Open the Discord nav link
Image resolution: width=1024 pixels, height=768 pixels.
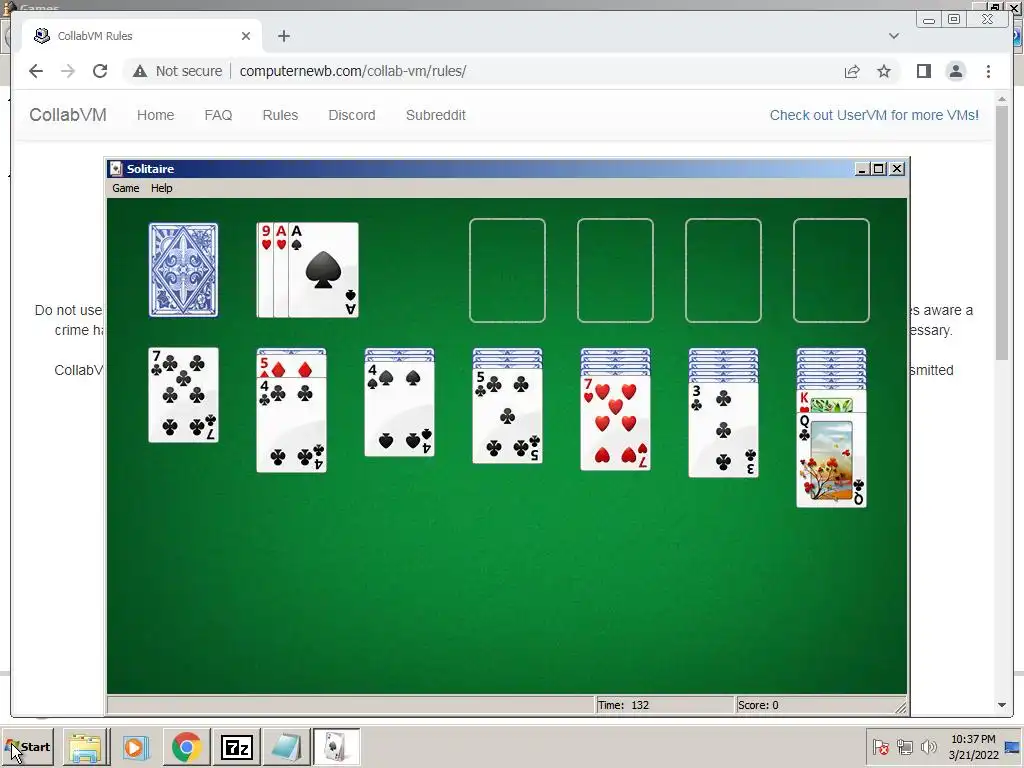[351, 115]
